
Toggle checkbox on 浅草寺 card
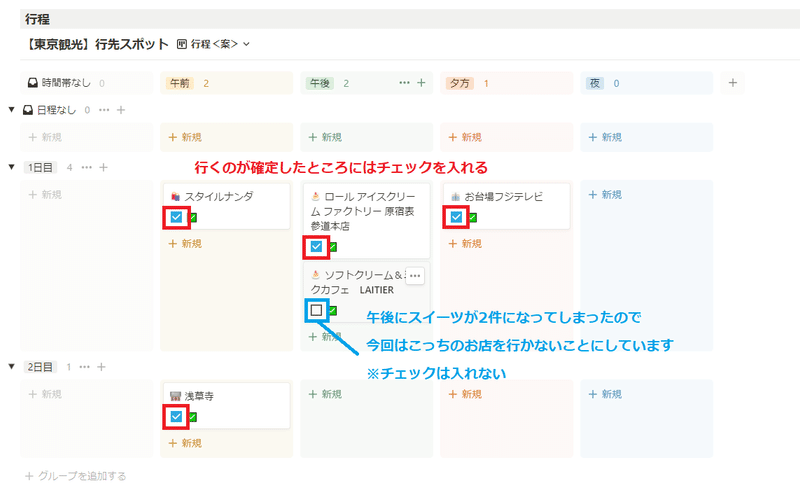pos(177,417)
